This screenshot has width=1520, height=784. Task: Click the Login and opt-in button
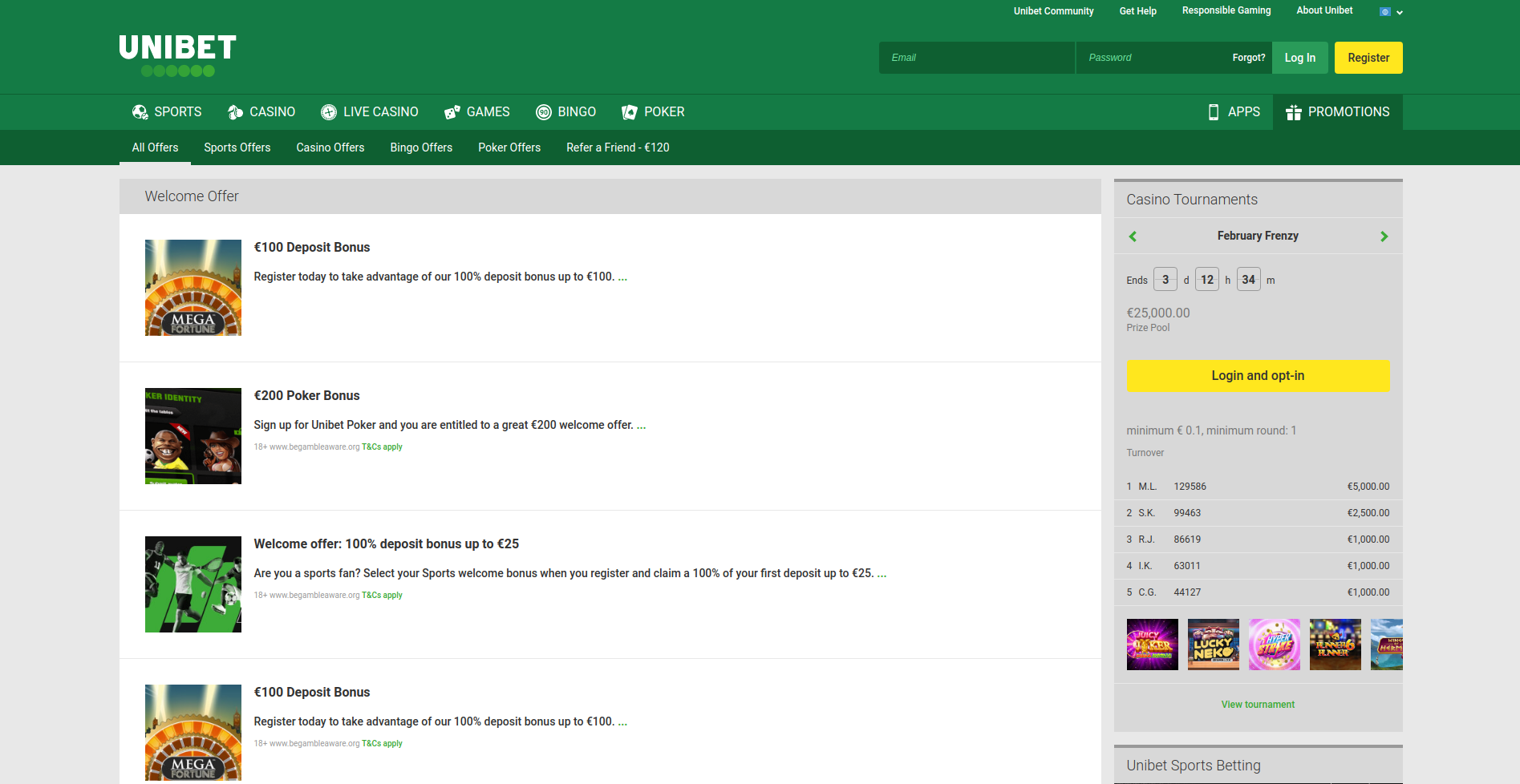[1258, 376]
